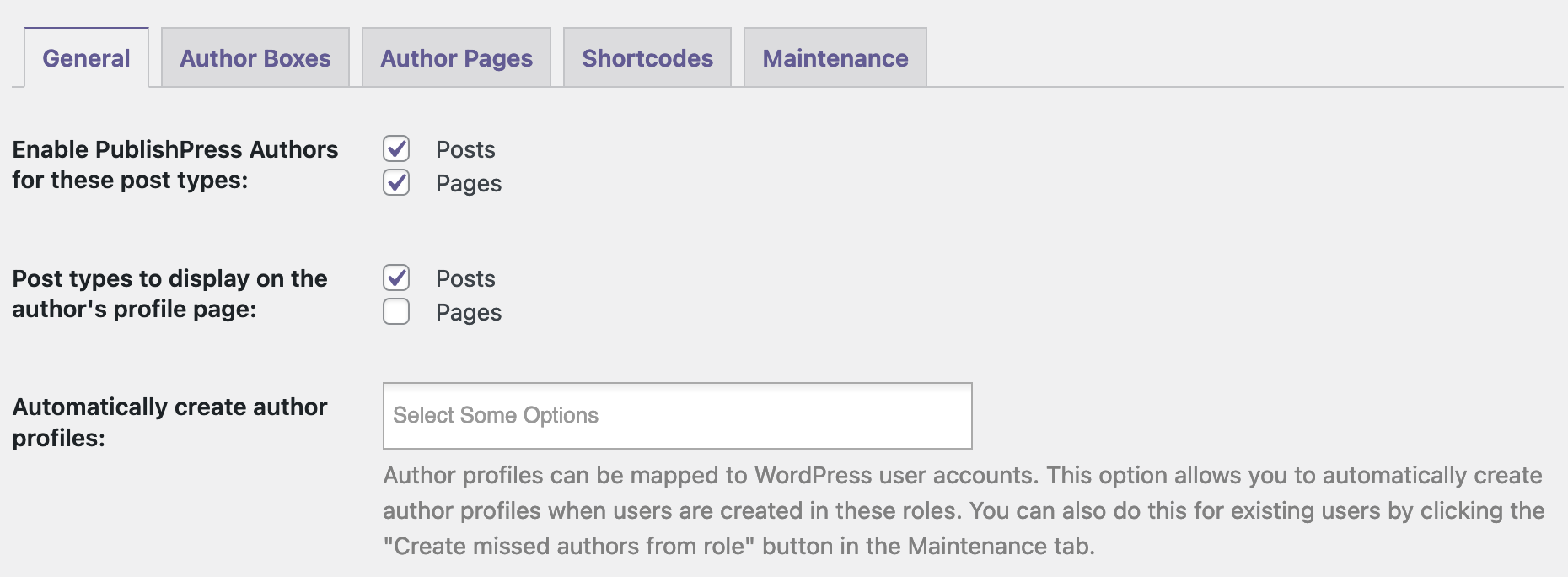Open the Author Pages tab
The image size is (1568, 577).
point(456,57)
